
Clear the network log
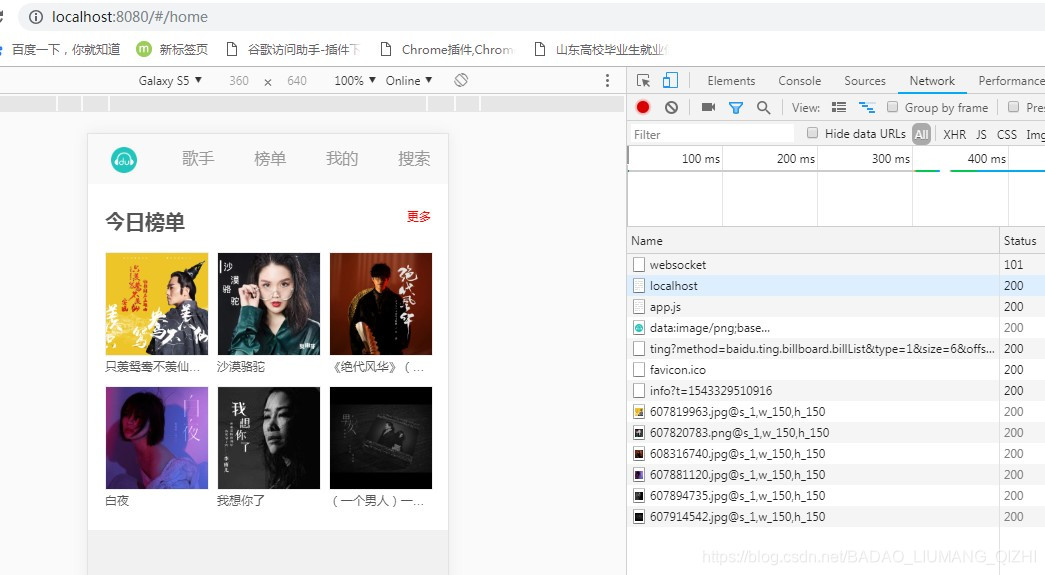pyautogui.click(x=671, y=107)
